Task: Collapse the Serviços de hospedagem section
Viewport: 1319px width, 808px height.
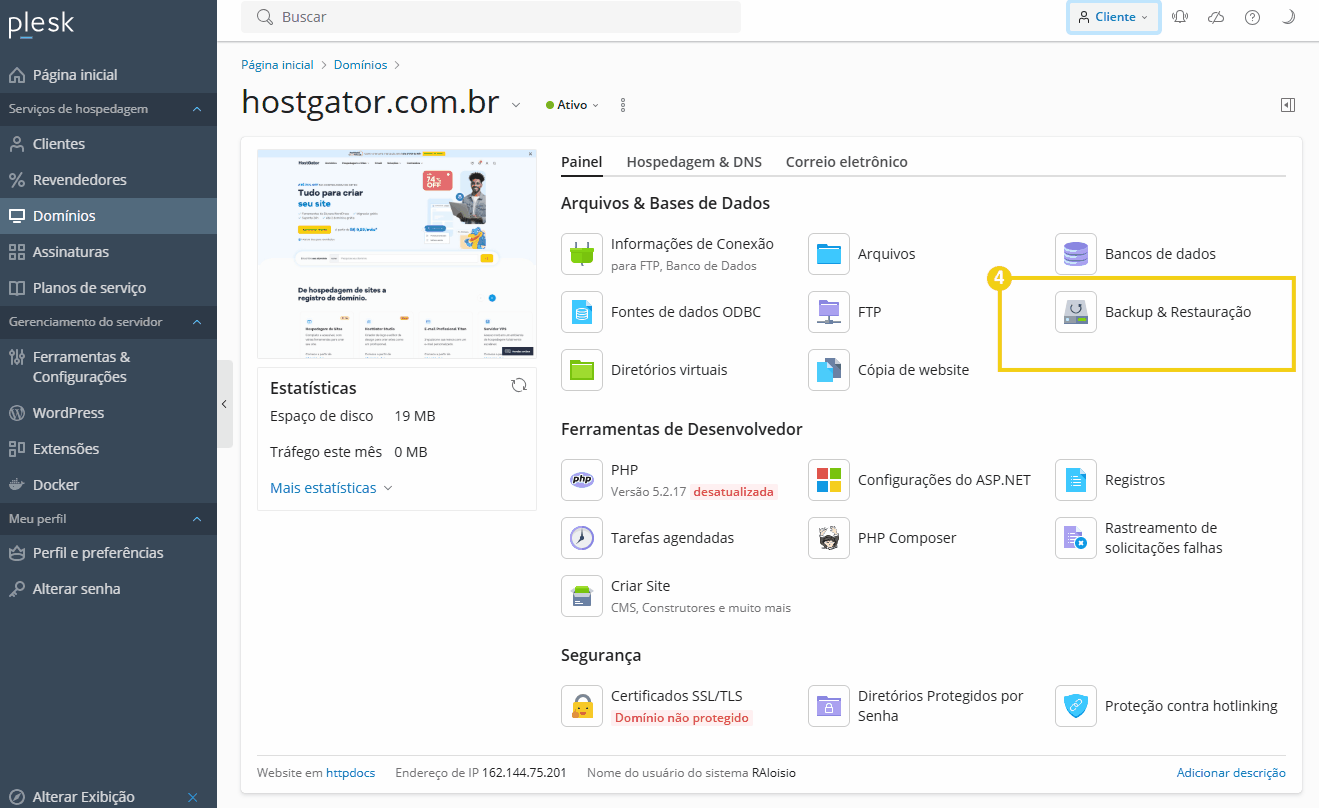Action: (197, 109)
